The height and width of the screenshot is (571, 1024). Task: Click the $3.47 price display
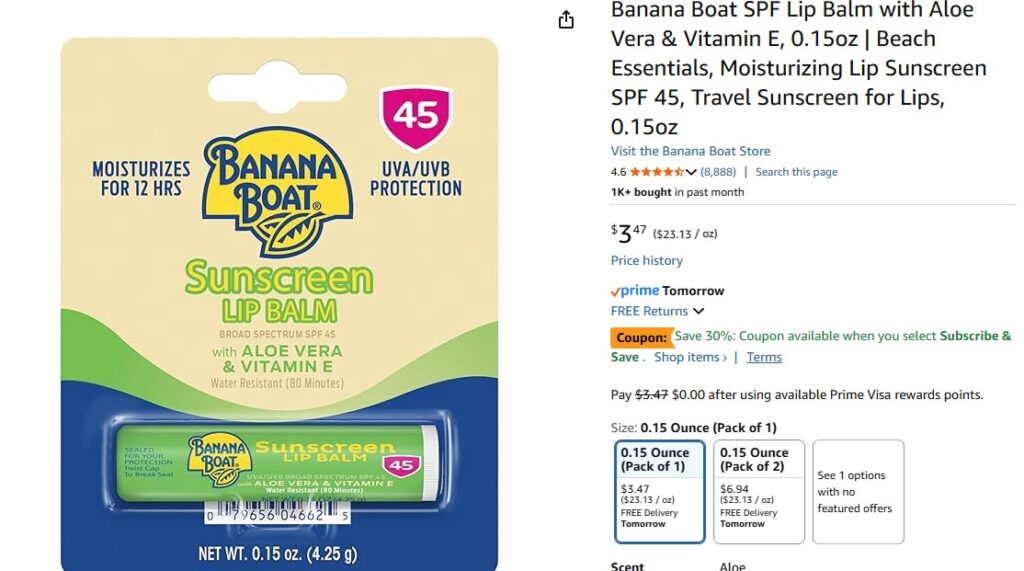[628, 233]
